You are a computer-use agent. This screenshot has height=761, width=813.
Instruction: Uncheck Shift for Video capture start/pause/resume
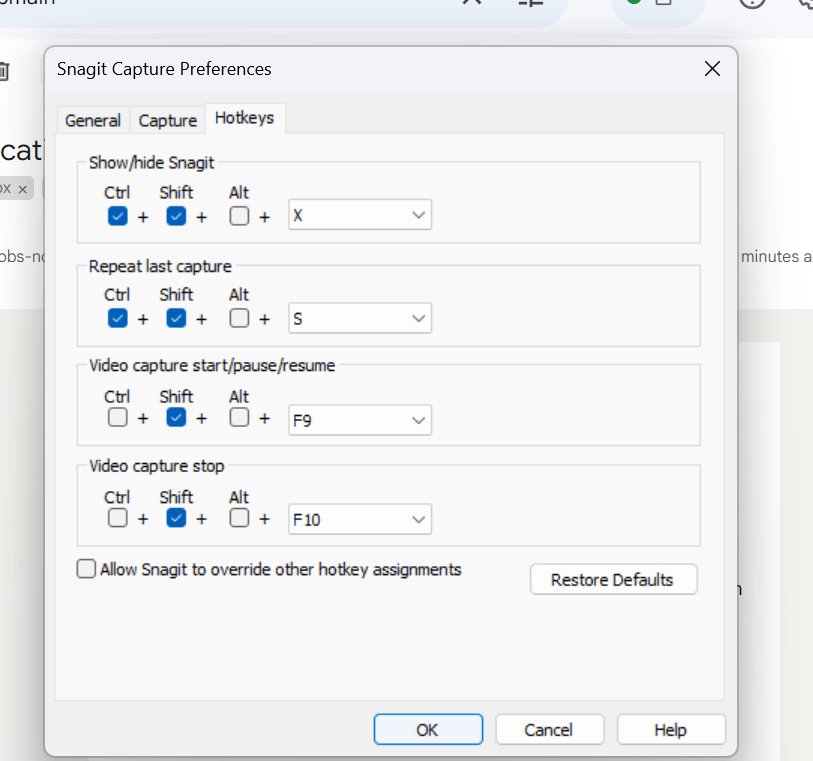coord(176,417)
